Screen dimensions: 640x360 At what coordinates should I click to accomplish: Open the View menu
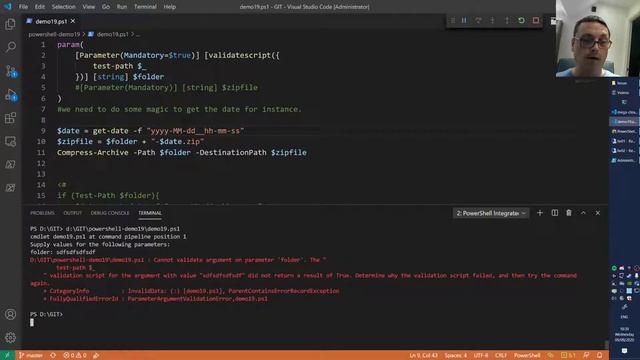[x=89, y=7]
